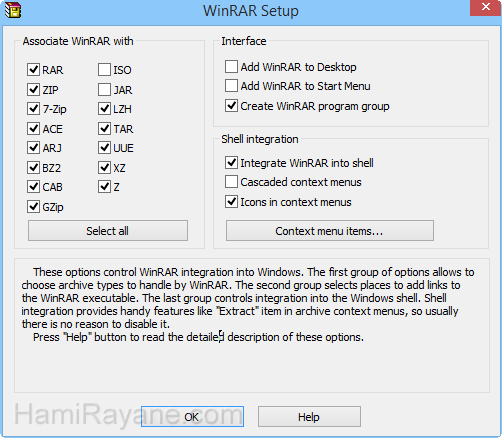Screen dimensions: 502x438
Task: Enable the ISO association checkbox
Action: (x=104, y=70)
